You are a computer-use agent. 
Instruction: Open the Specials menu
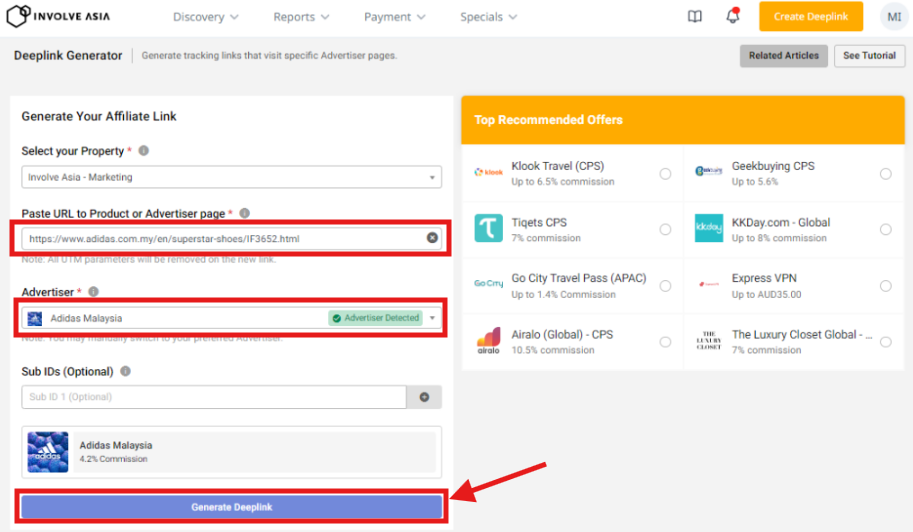coord(488,17)
